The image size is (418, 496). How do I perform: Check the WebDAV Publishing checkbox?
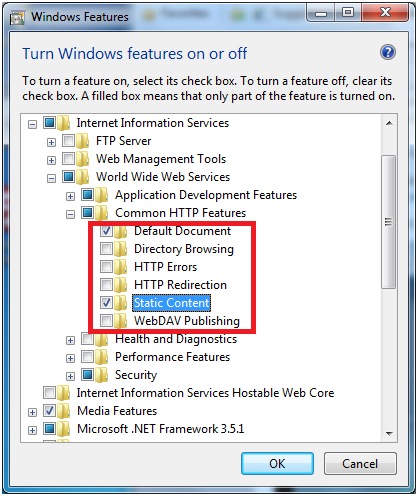[x=107, y=321]
